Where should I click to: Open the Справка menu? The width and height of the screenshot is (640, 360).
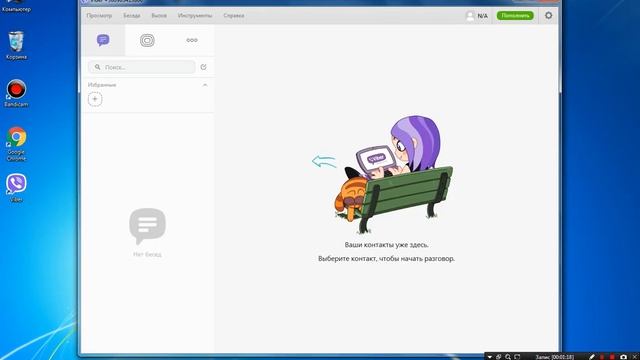234,16
